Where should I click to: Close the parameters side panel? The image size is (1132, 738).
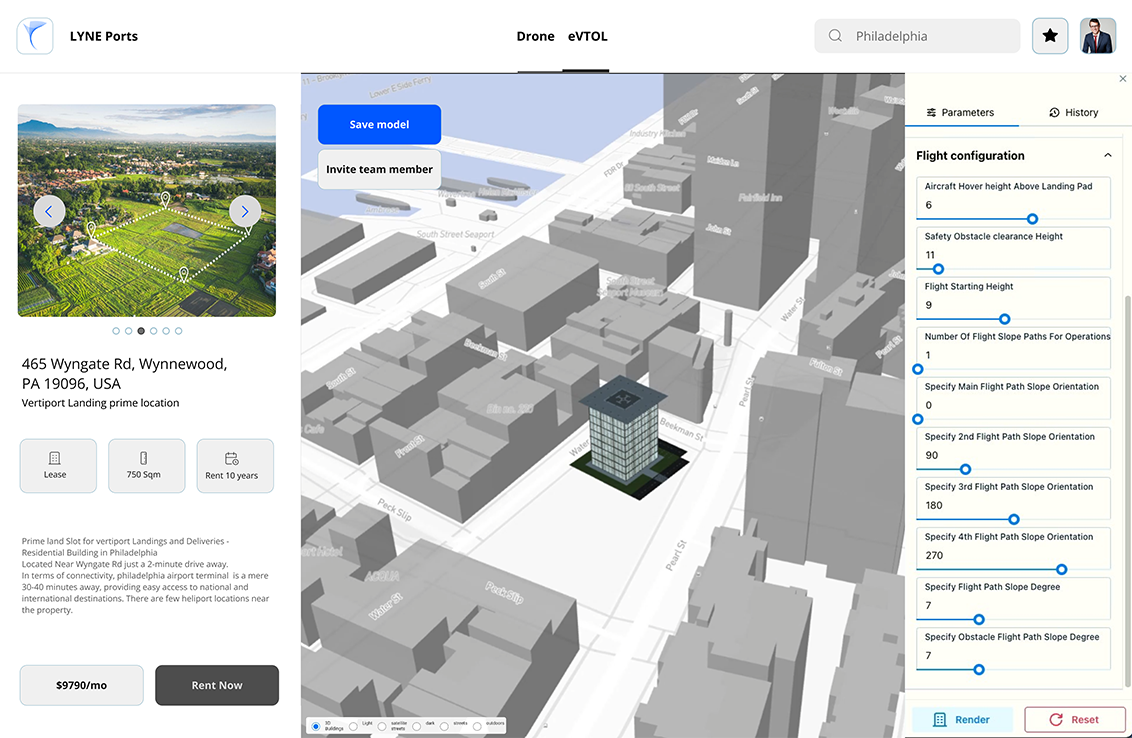[1122, 79]
